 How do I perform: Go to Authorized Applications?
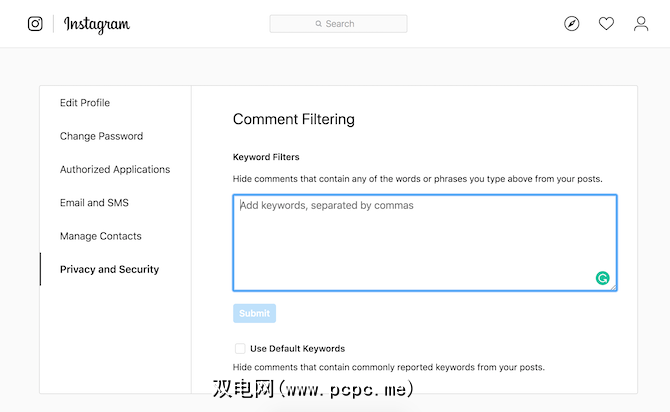pyautogui.click(x=115, y=170)
